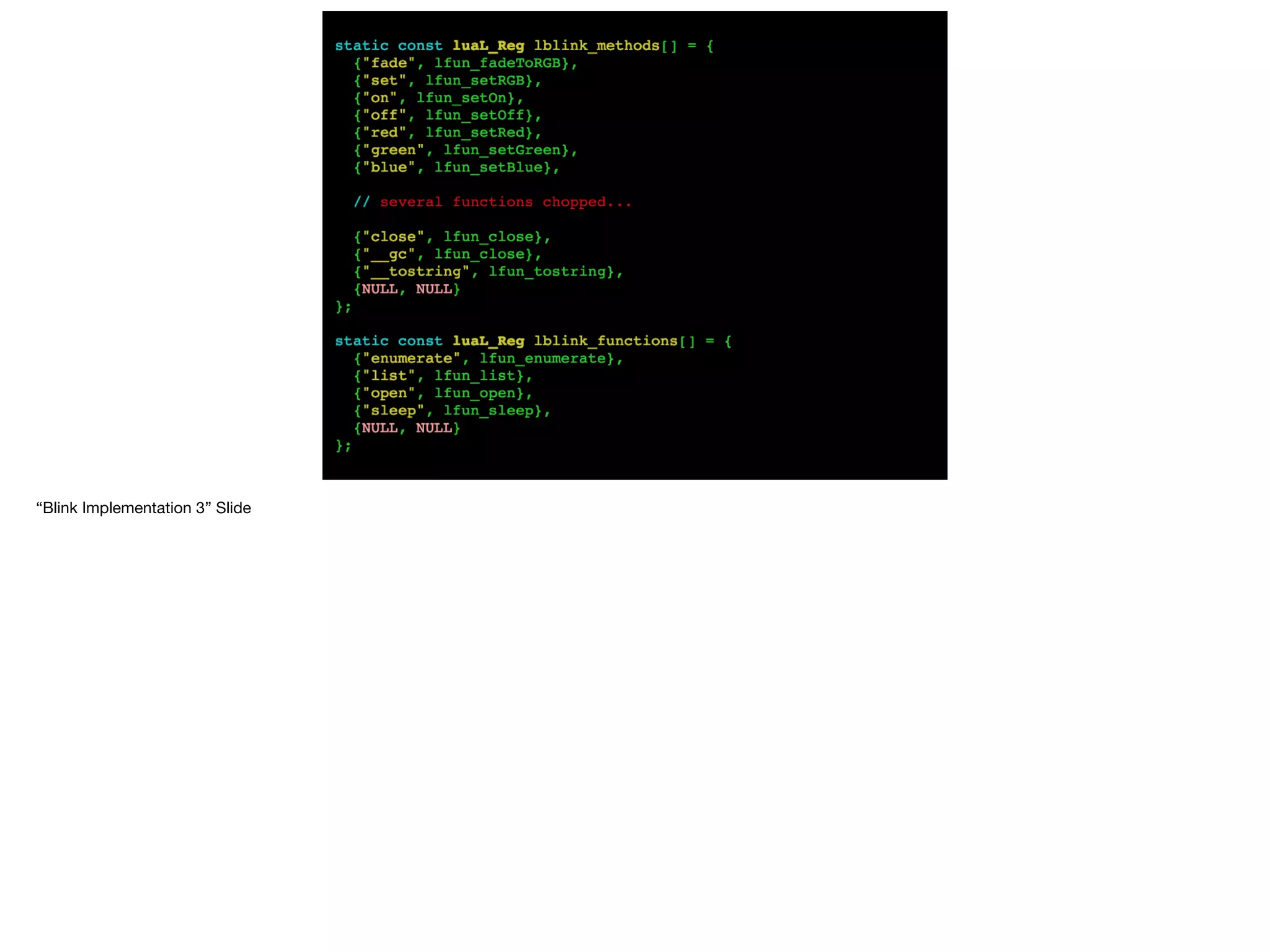Image resolution: width=1270 pixels, height=952 pixels.
Task: Click the {"on", lfun_setOn} entry
Action: pos(438,98)
